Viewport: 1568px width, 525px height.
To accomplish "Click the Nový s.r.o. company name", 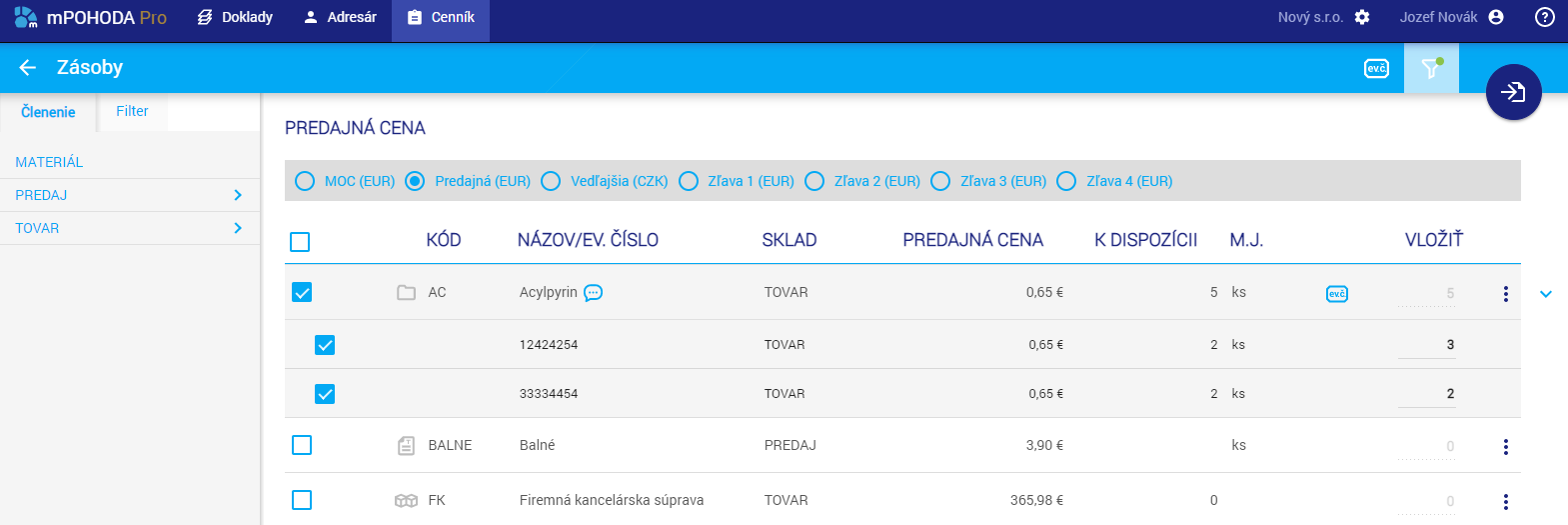I will (1310, 17).
